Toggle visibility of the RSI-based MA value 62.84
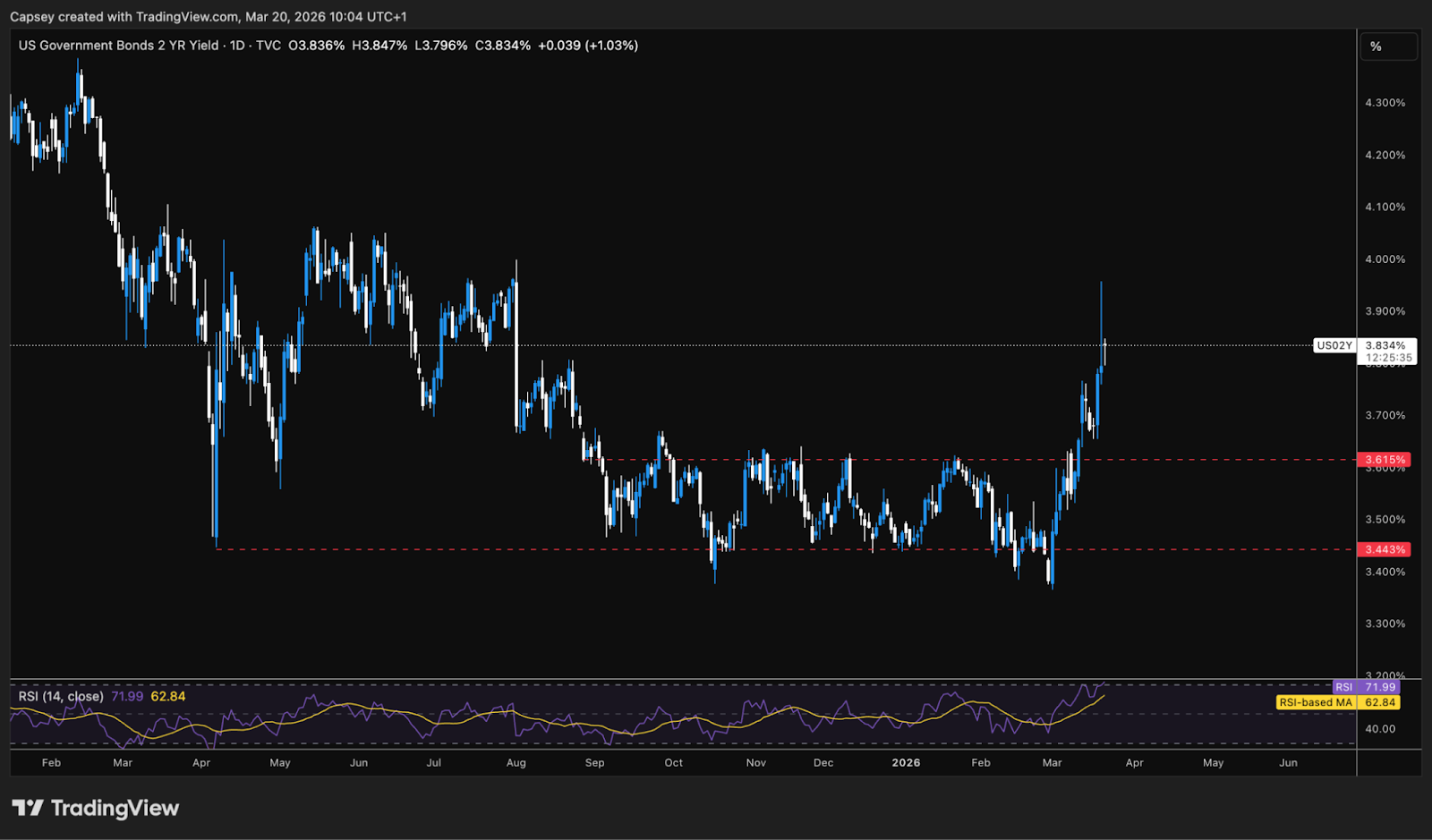Screen dimensions: 1432x840 [x=166, y=694]
